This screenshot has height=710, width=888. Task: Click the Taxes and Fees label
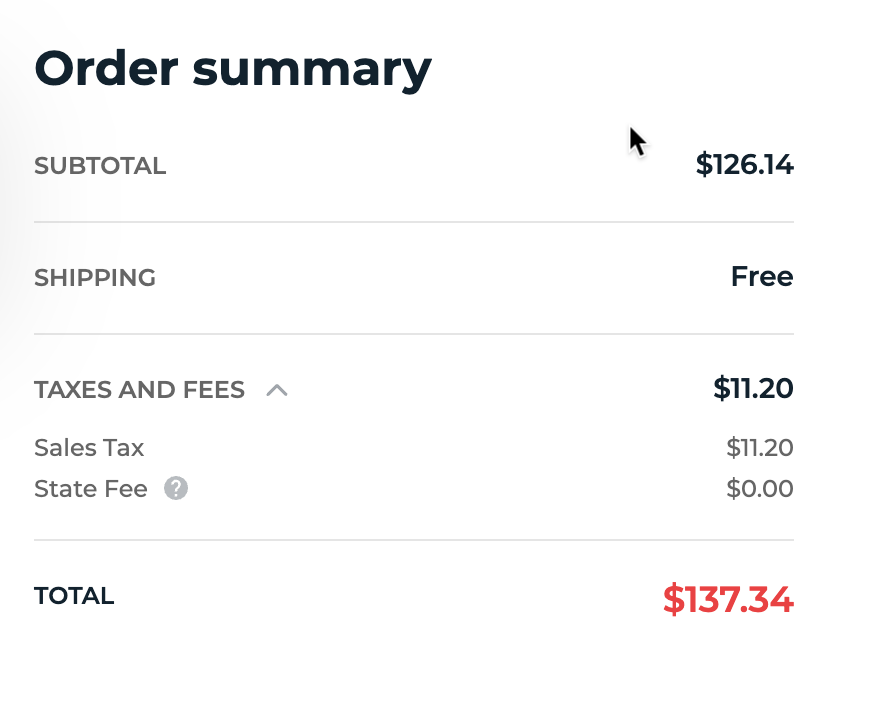pos(139,390)
